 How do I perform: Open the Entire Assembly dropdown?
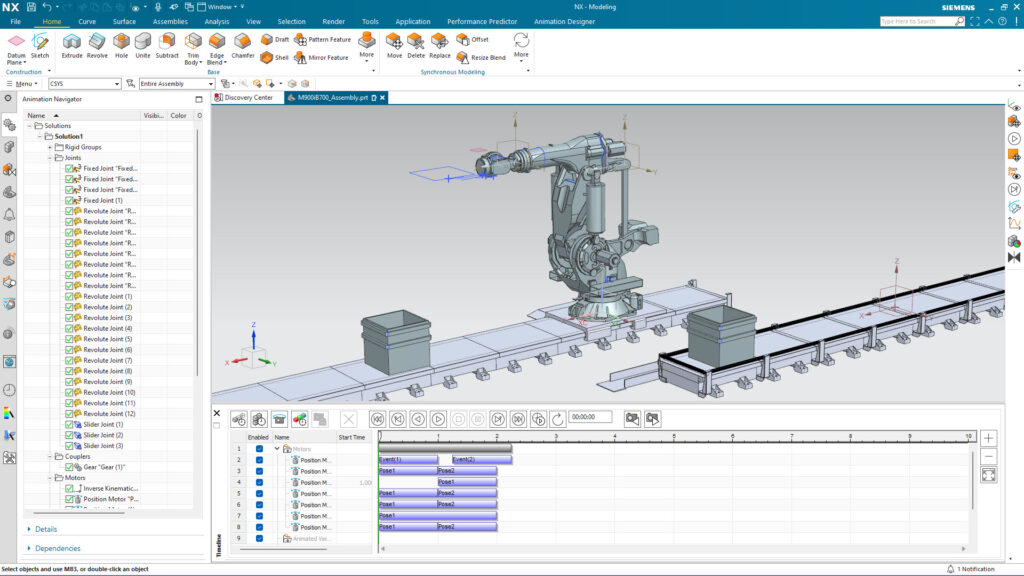tap(176, 84)
